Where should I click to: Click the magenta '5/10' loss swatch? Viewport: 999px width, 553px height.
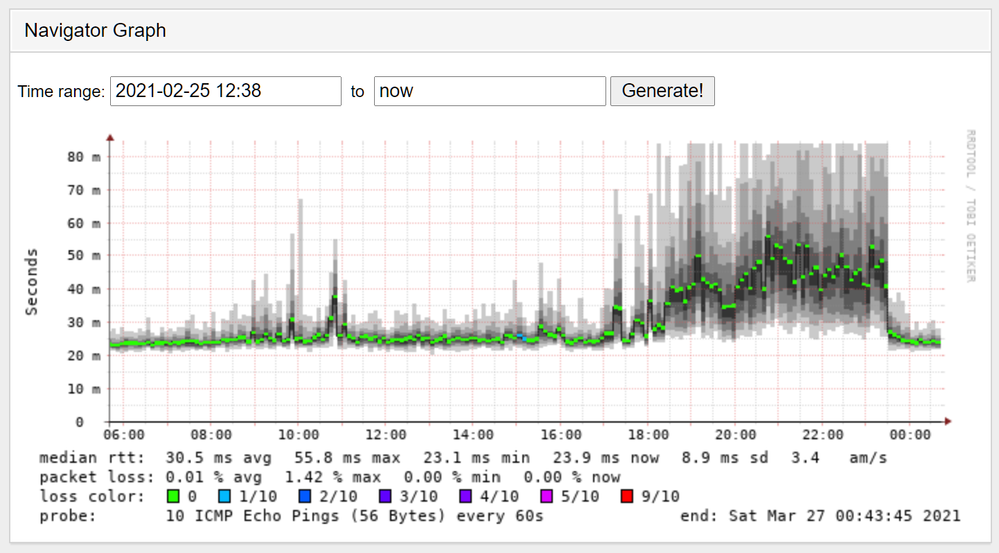point(546,496)
